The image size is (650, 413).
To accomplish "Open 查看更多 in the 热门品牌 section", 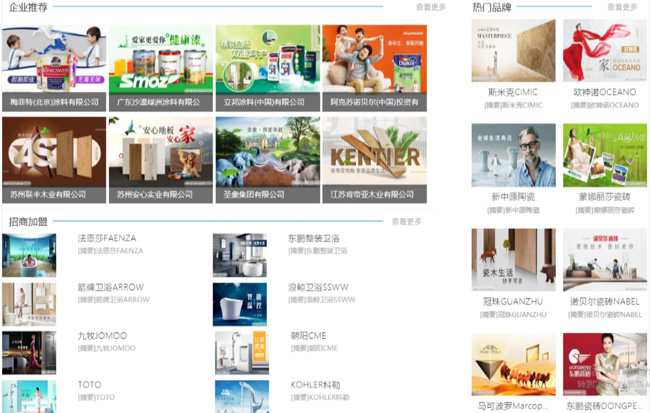I will [622, 7].
